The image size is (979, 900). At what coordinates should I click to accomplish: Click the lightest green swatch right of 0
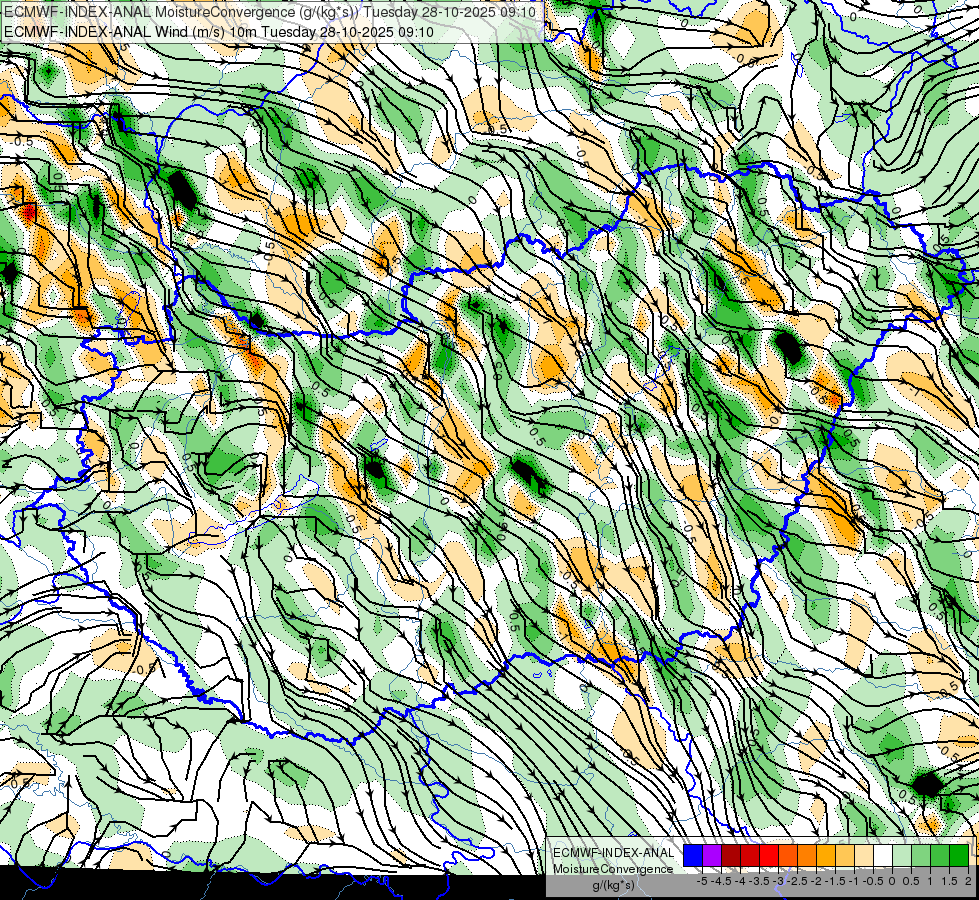pos(902,855)
